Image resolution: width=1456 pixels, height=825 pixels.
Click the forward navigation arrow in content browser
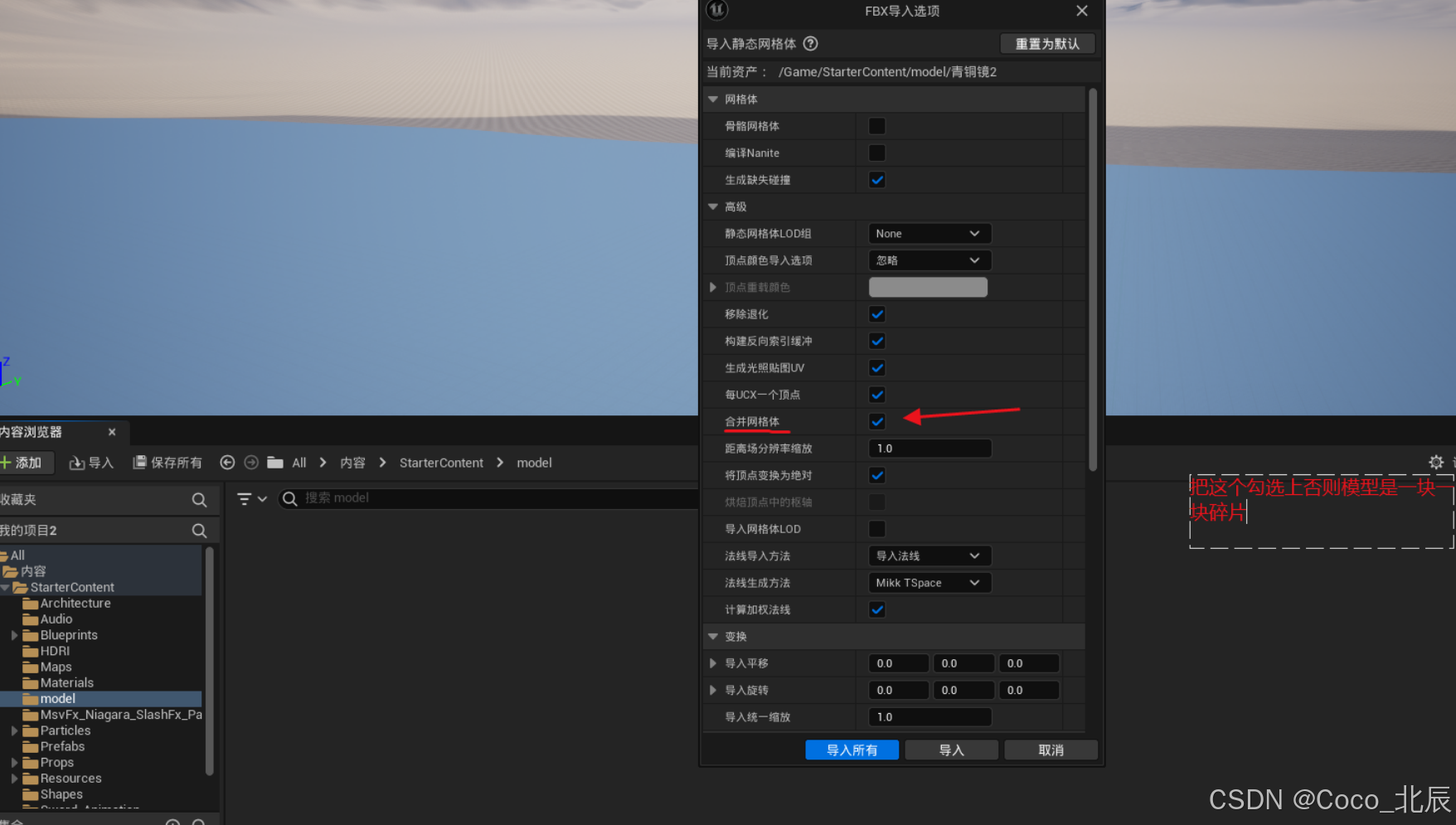click(x=251, y=463)
